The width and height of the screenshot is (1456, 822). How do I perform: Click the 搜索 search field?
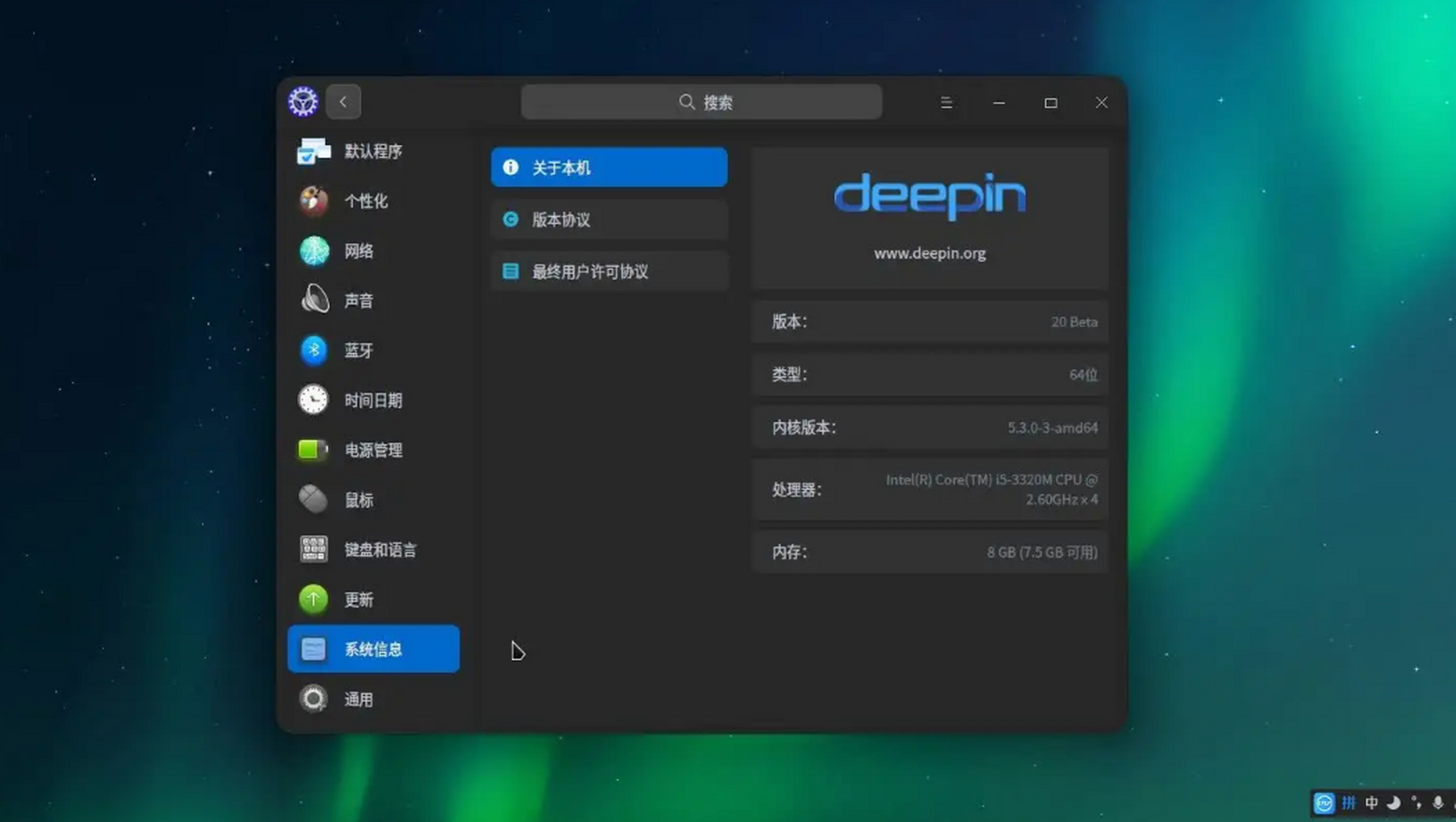click(x=702, y=102)
